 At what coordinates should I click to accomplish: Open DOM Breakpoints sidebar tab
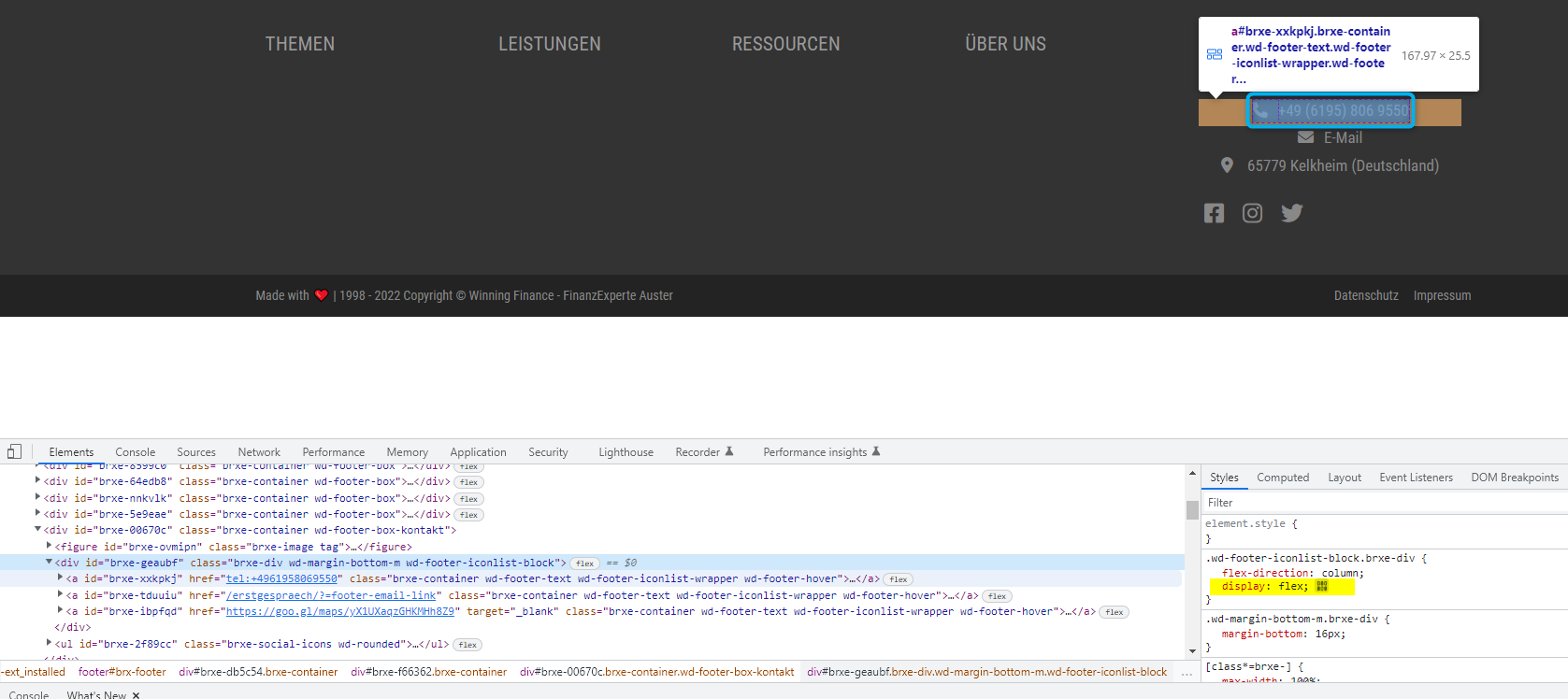(x=1515, y=478)
